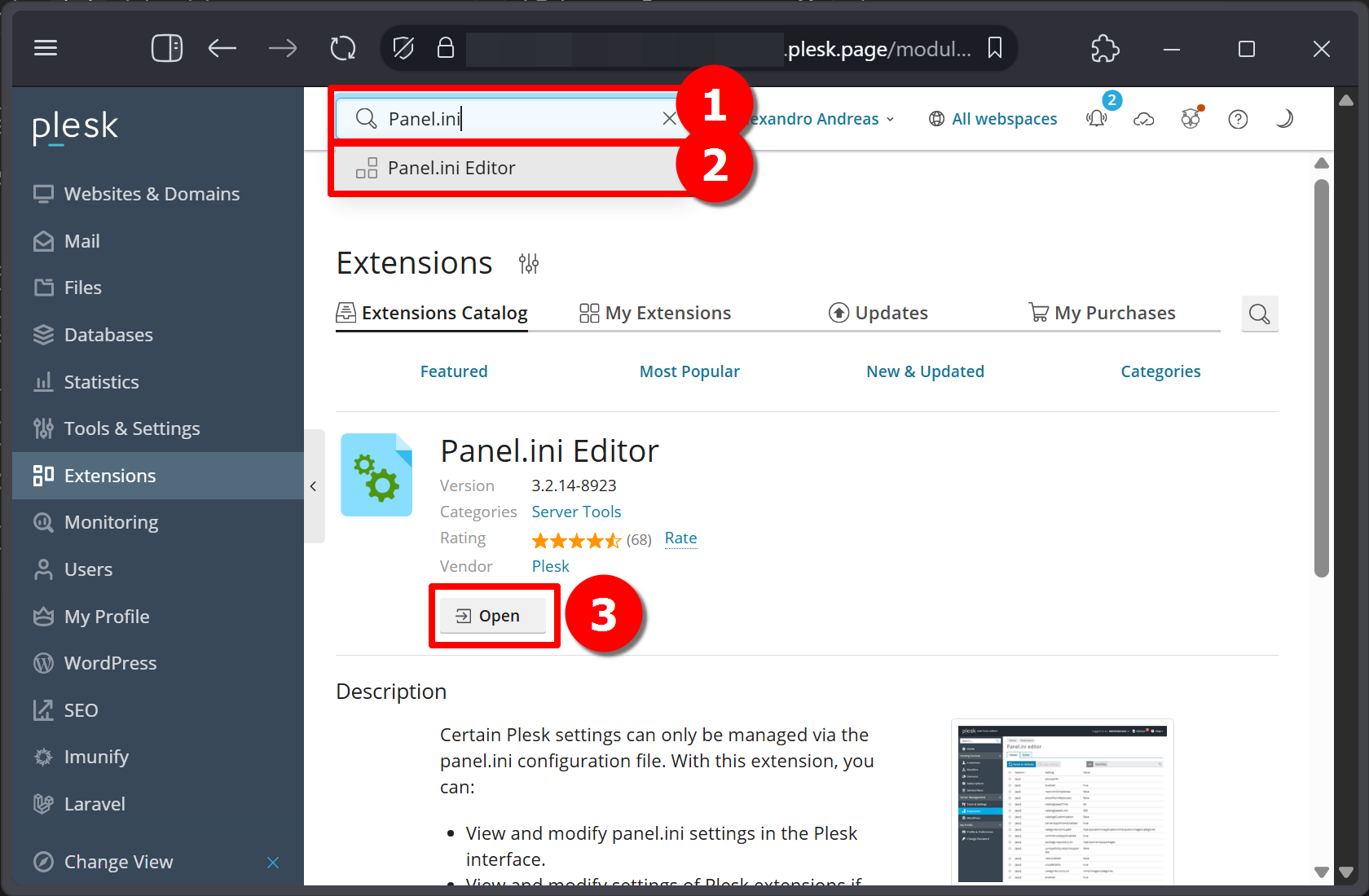Screen dimensions: 1369x896
Task: Open the browser extensions puzzle icon
Action: pyautogui.click(x=1105, y=48)
